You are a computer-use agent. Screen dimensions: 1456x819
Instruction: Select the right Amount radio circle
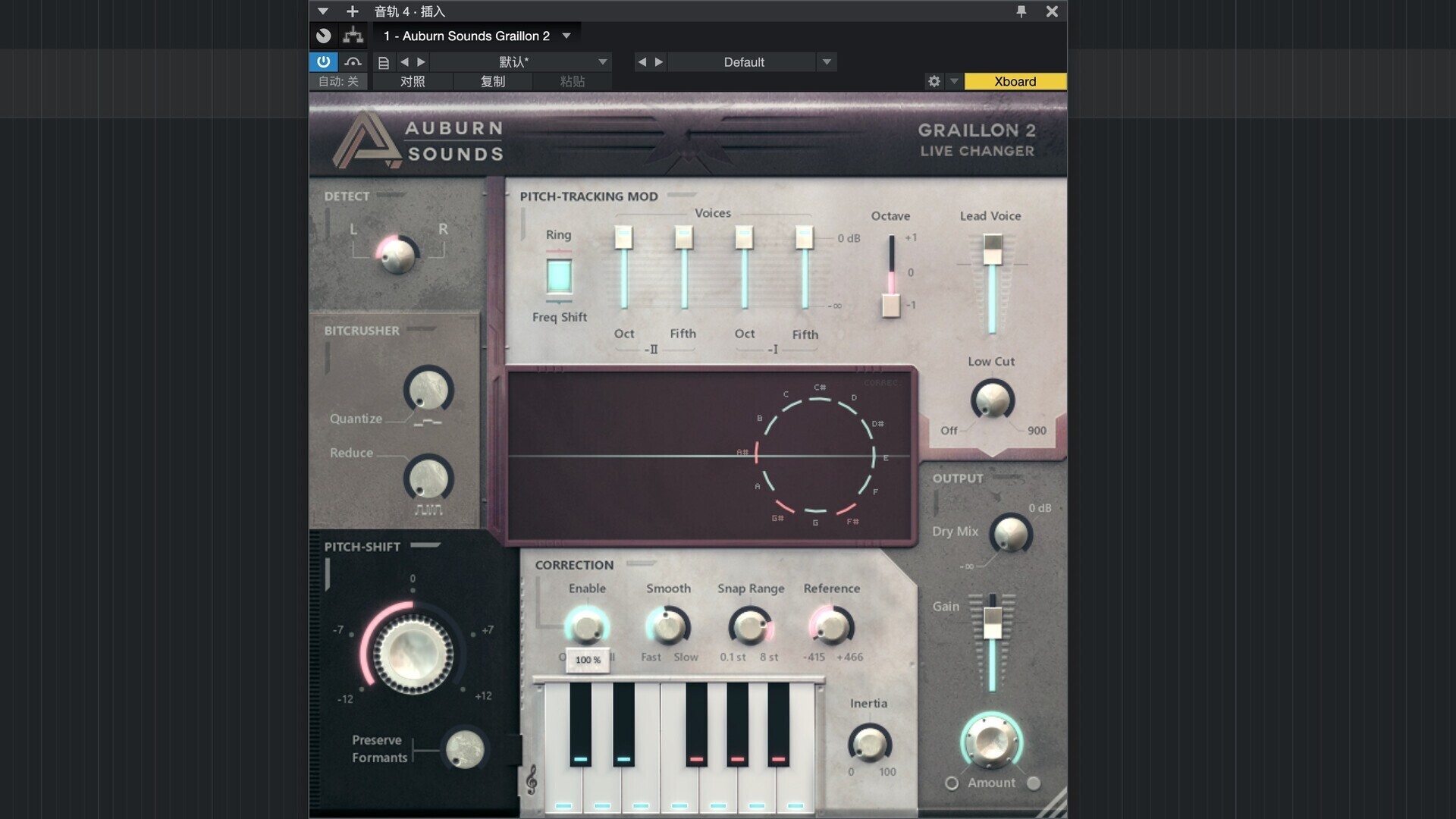pyautogui.click(x=1034, y=783)
